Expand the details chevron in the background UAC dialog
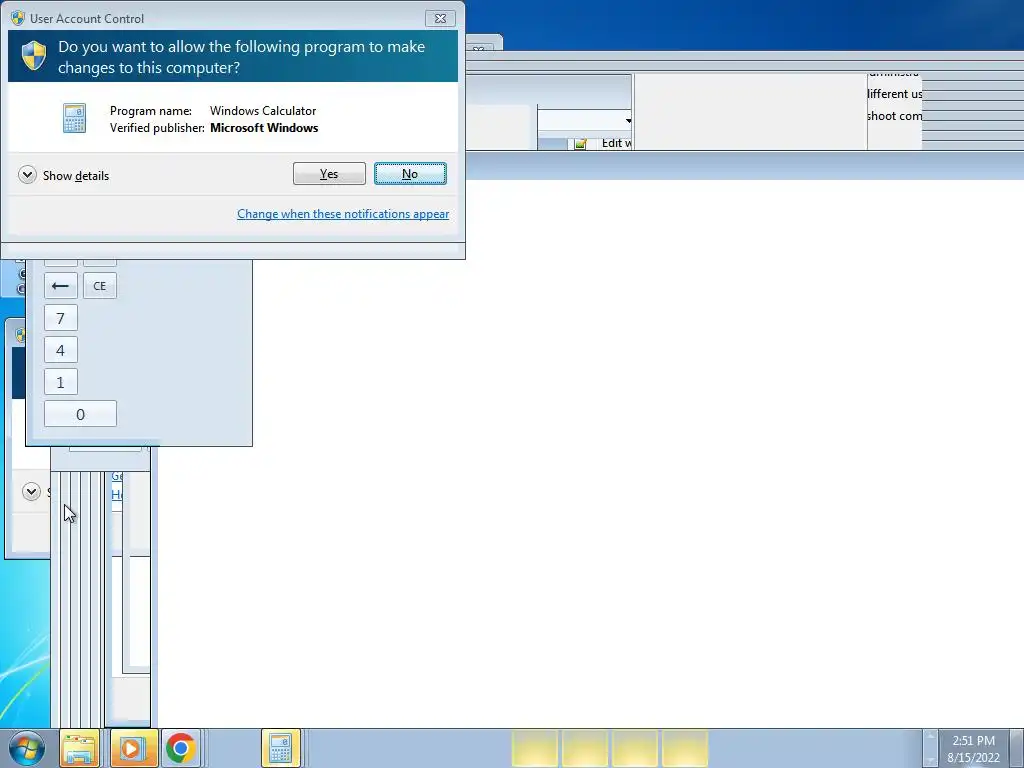 [x=31, y=491]
